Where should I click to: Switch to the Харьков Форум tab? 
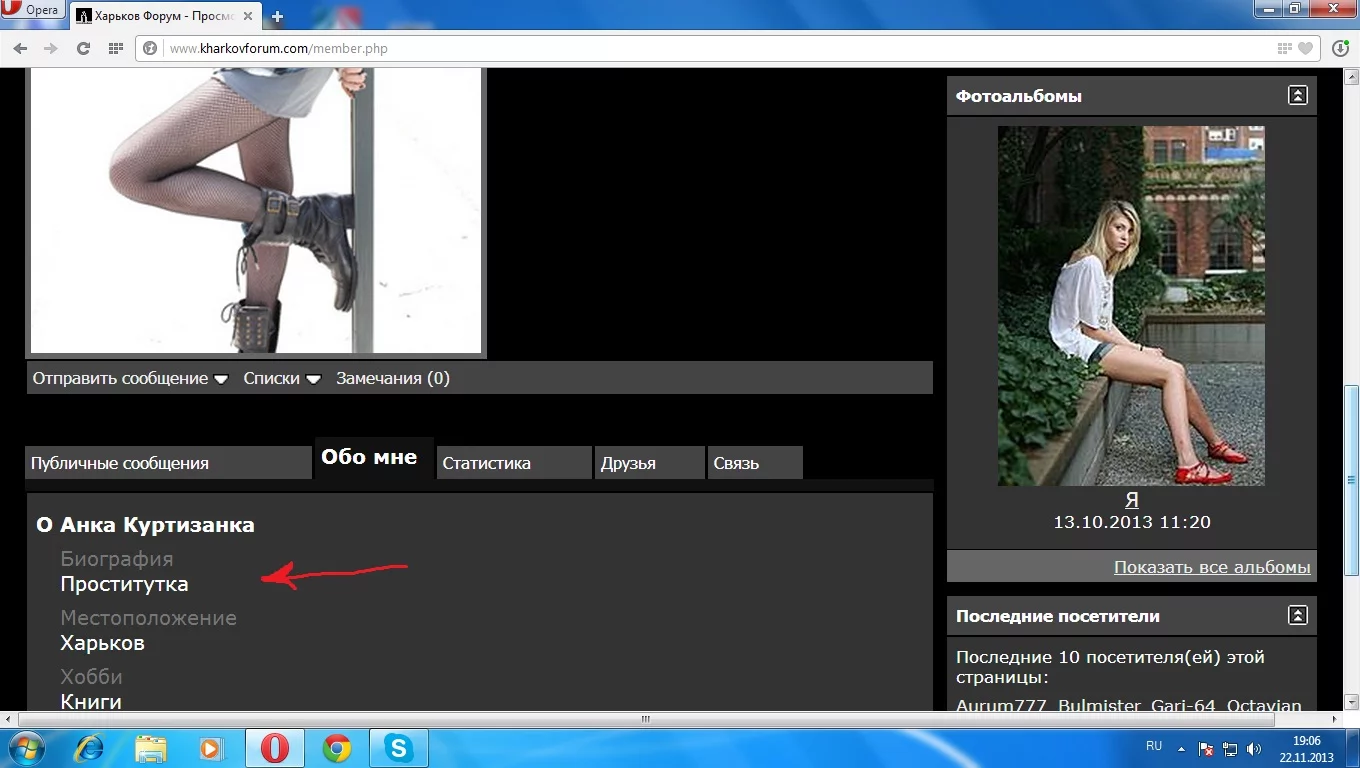click(164, 16)
